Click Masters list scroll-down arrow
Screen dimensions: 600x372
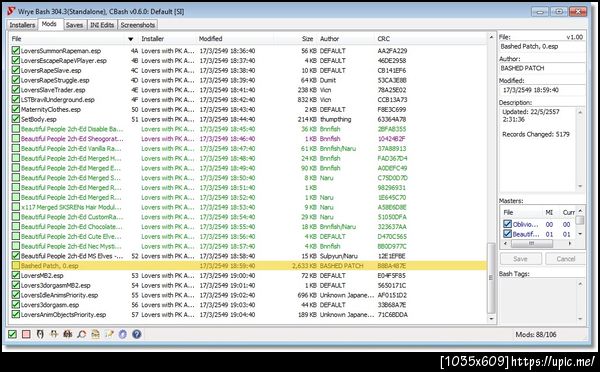(x=580, y=234)
